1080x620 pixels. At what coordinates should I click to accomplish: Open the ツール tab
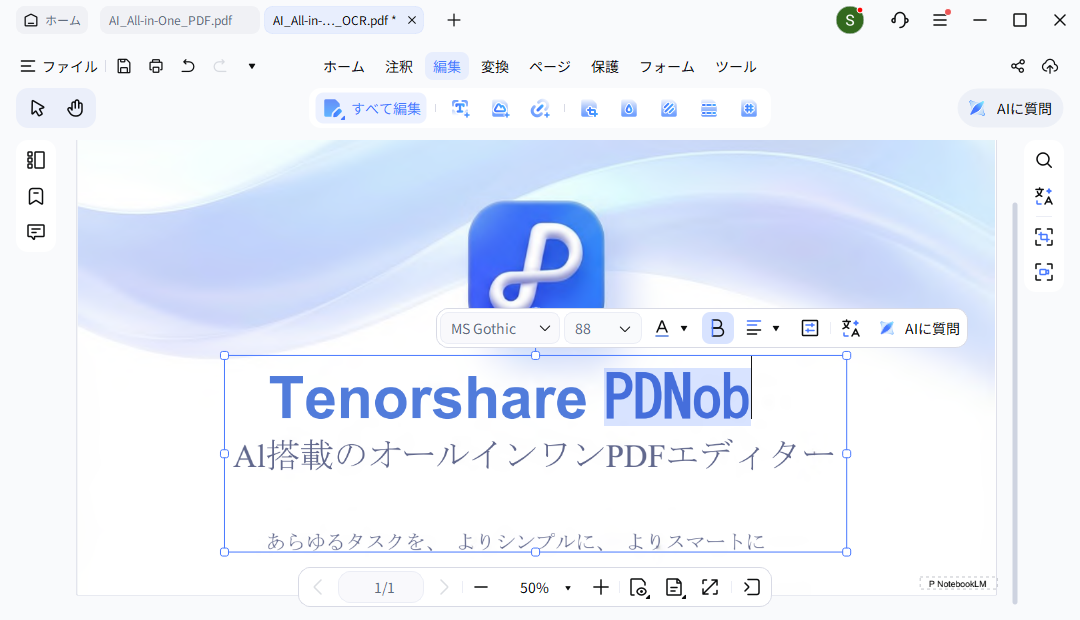point(736,67)
